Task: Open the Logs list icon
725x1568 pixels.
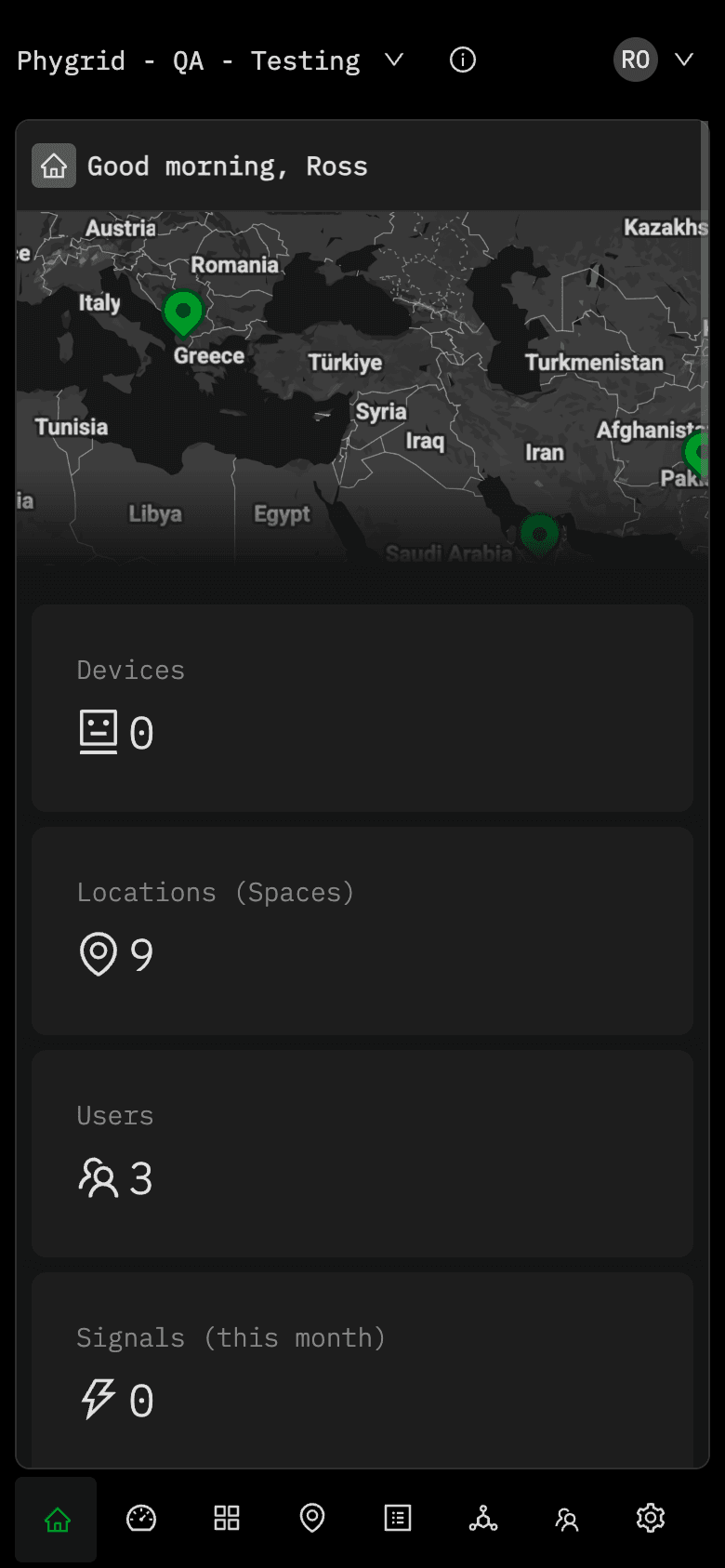Action: tap(396, 1519)
